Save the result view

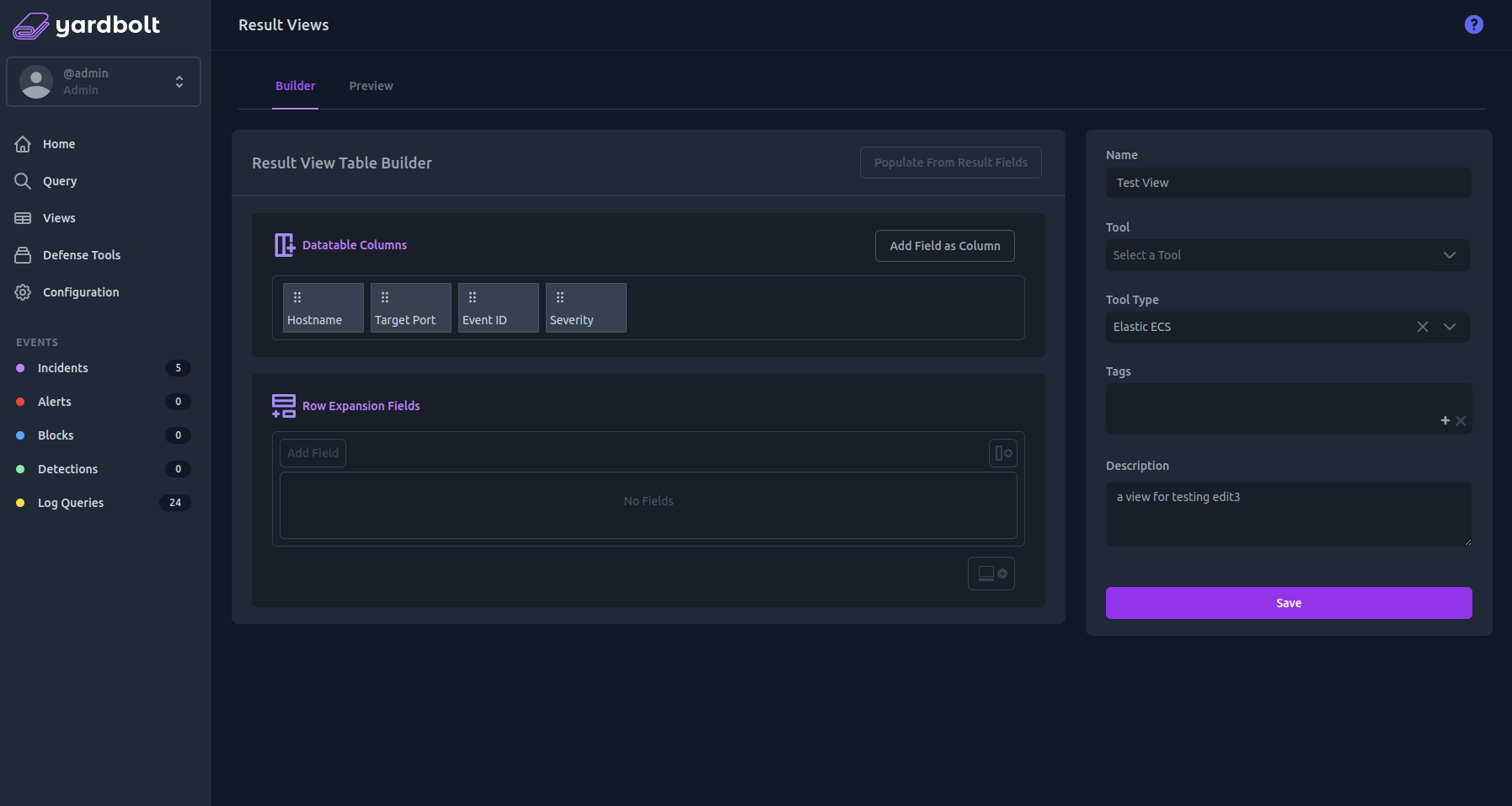(1289, 603)
